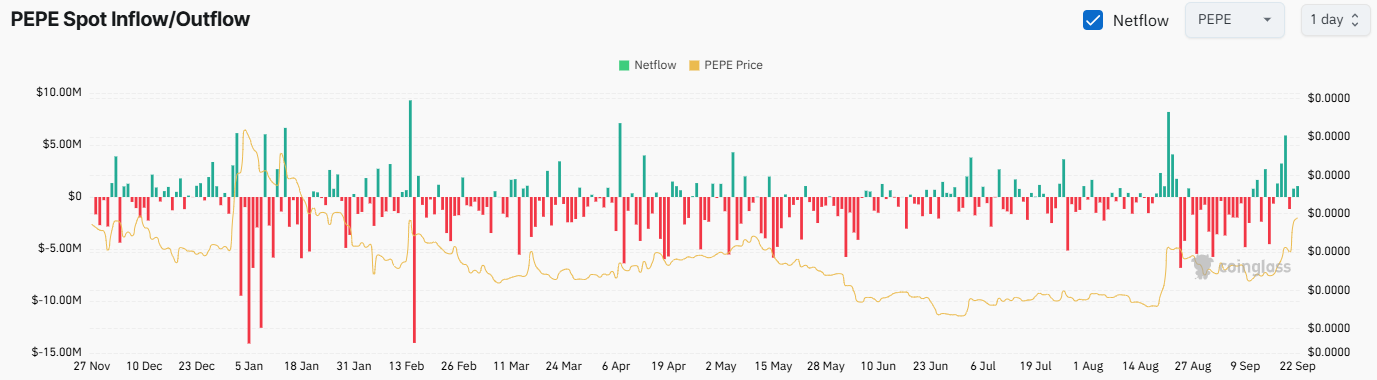Click the 31 Jan date label

tap(354, 366)
